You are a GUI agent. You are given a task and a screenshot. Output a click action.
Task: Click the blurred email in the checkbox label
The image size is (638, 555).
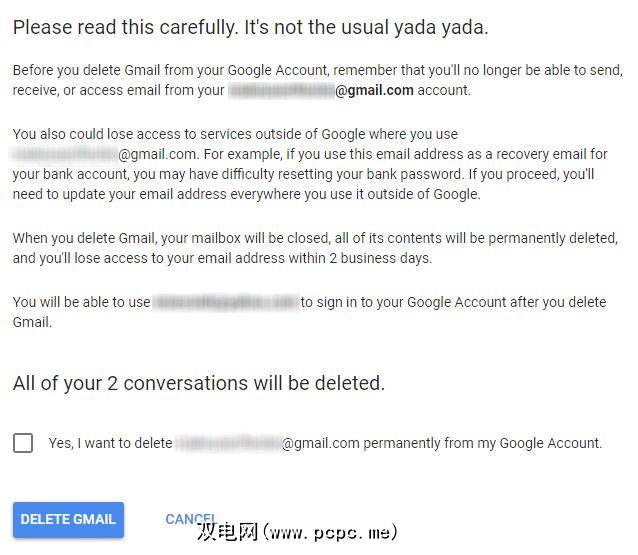pyautogui.click(x=228, y=443)
